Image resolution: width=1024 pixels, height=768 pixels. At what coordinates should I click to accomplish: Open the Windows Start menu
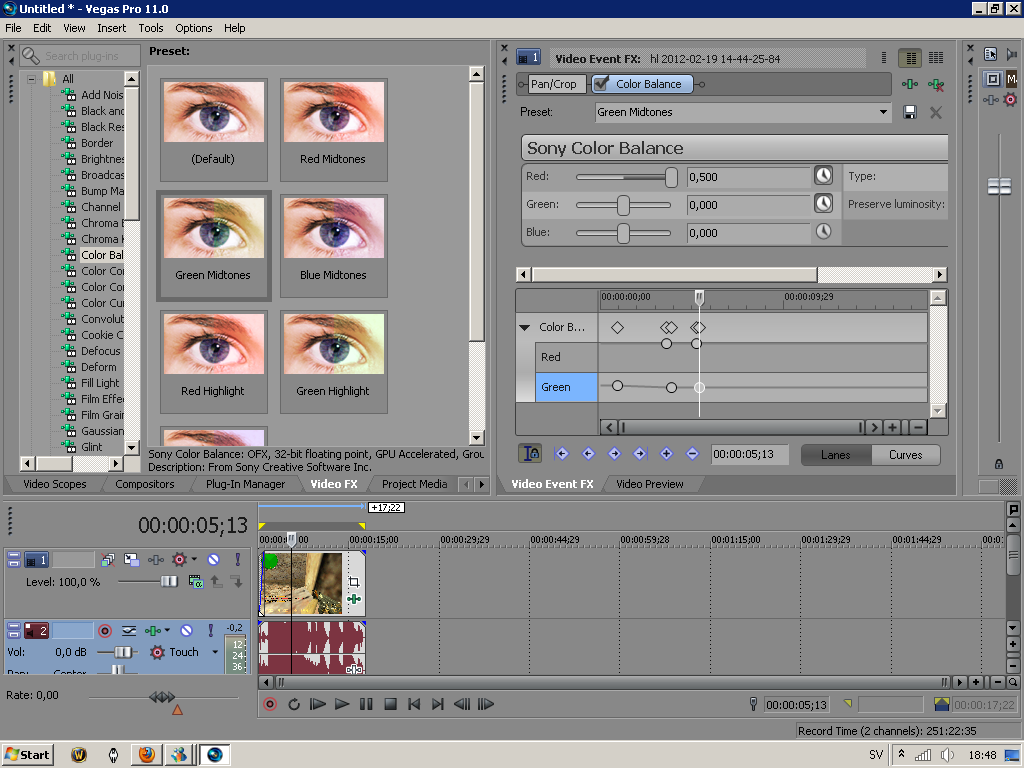27,755
